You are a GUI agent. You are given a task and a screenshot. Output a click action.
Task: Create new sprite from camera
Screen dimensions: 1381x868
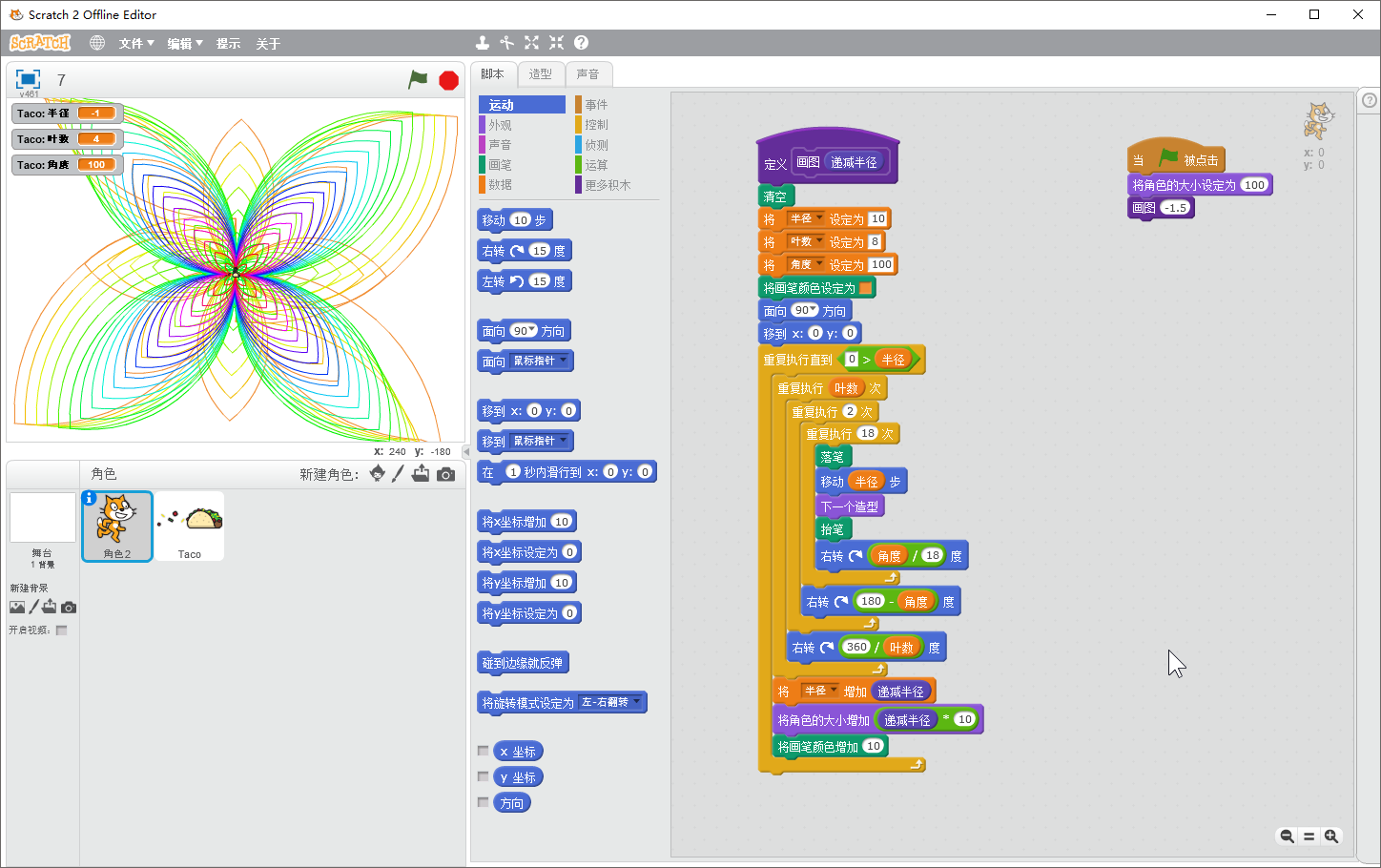point(445,474)
